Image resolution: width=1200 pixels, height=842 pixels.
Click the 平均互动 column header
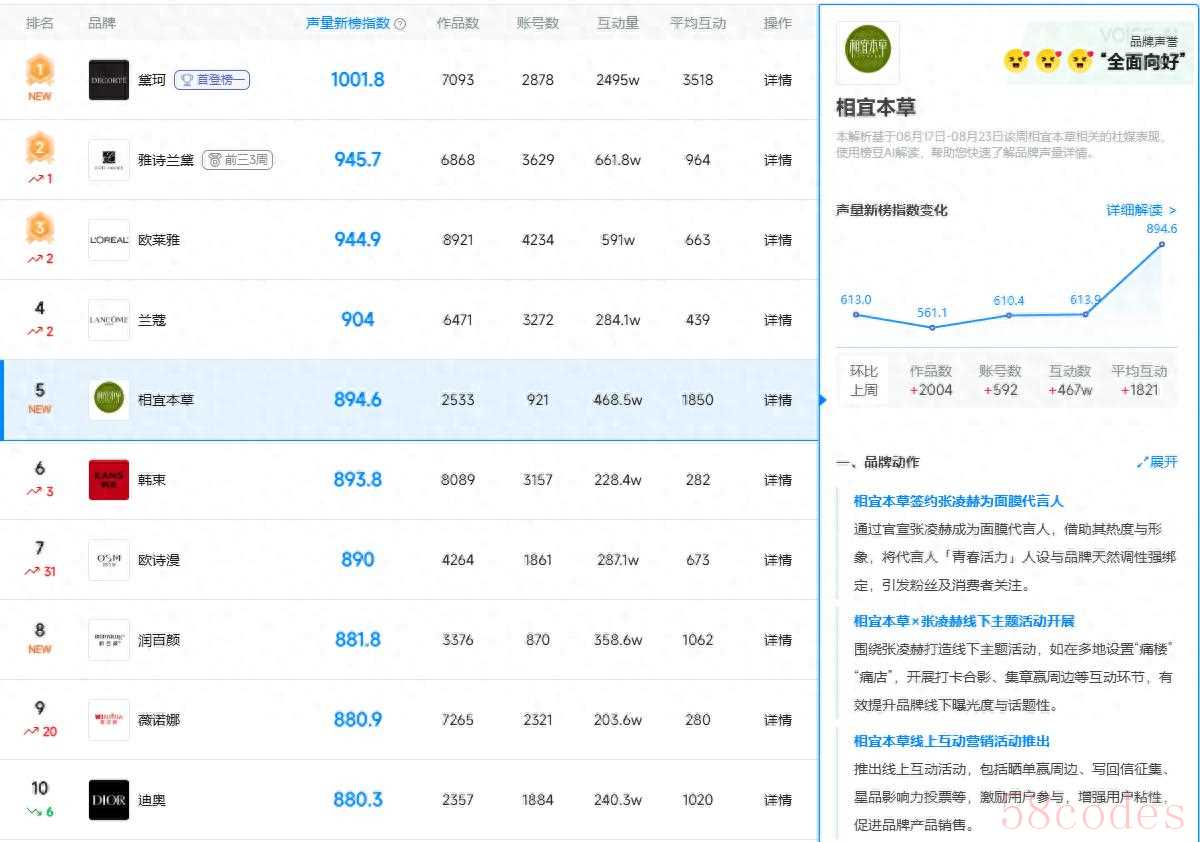(x=697, y=23)
